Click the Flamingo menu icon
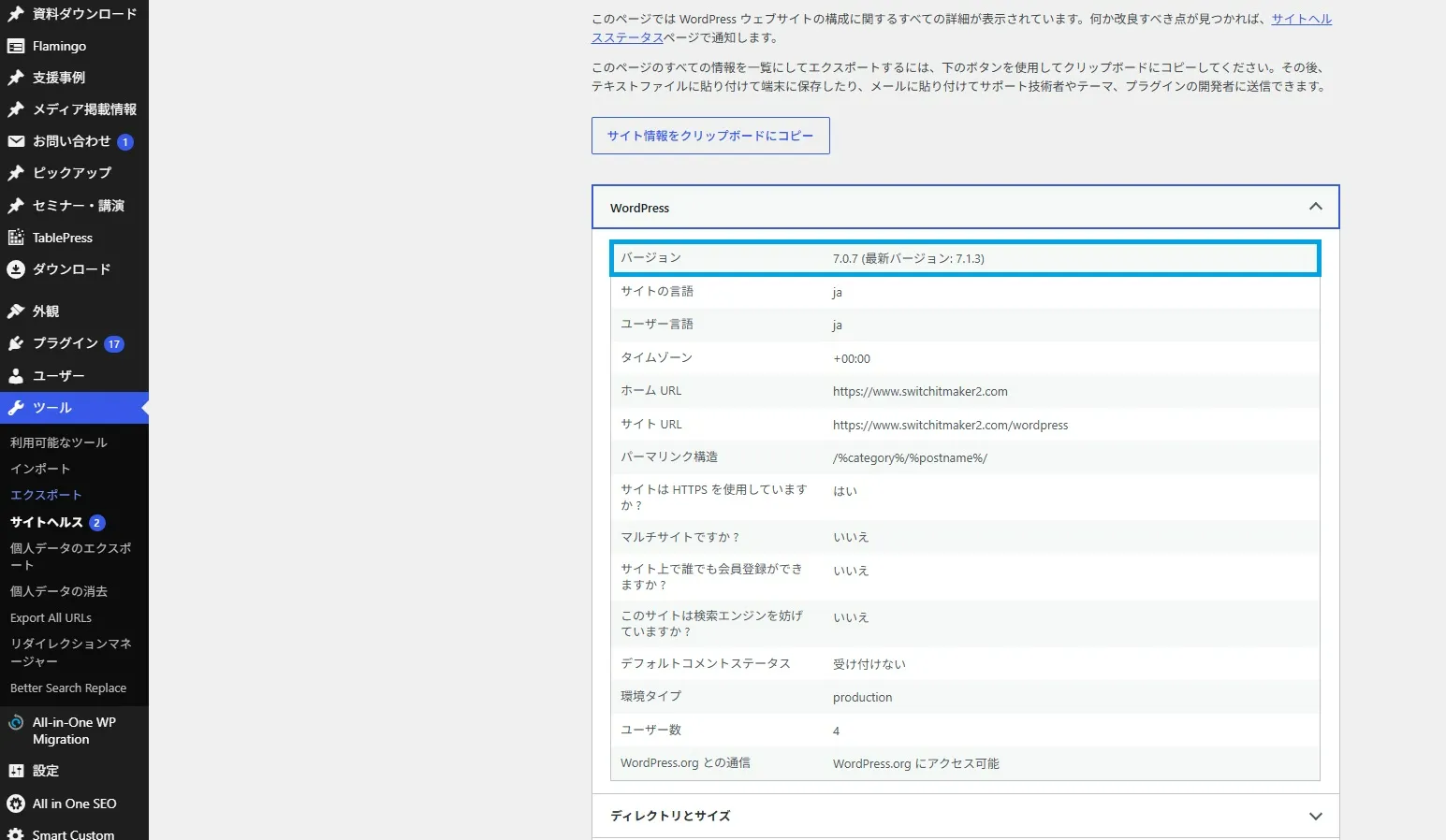1446x840 pixels. 16,46
